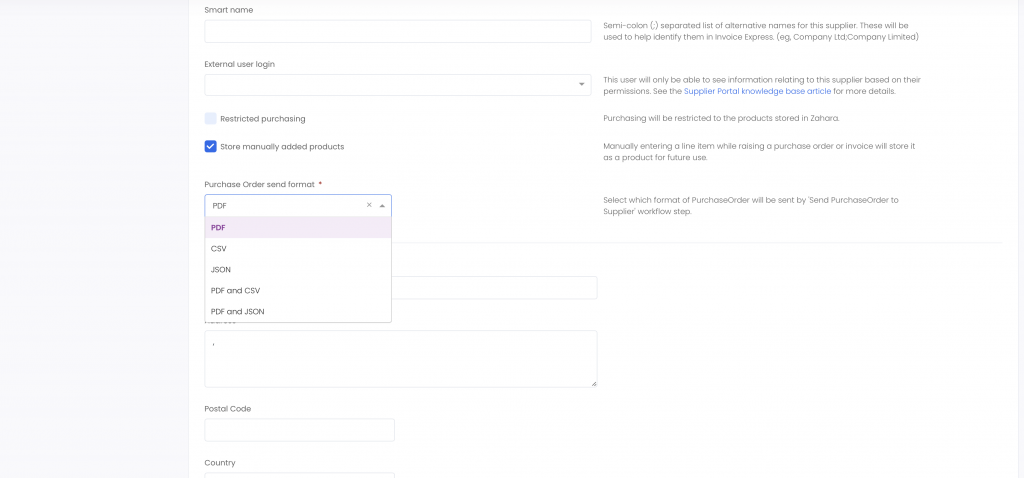Collapse the Purchase Order send format arrow

tap(382, 205)
